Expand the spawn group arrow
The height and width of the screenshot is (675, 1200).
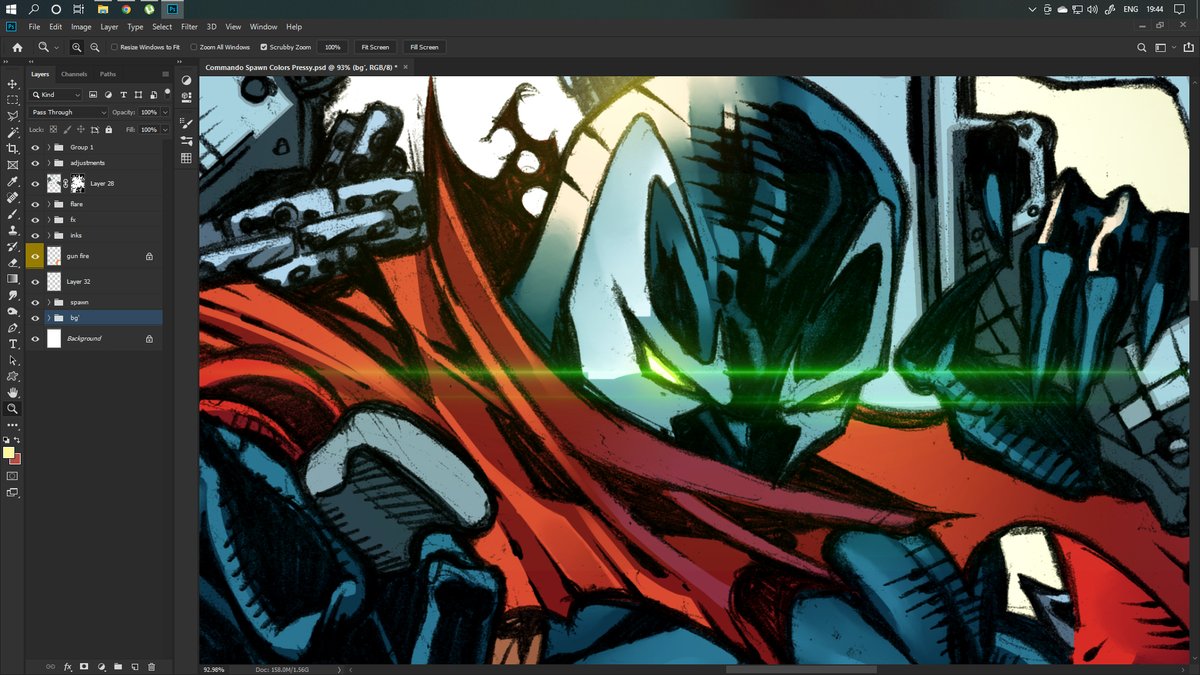pyautogui.click(x=48, y=302)
